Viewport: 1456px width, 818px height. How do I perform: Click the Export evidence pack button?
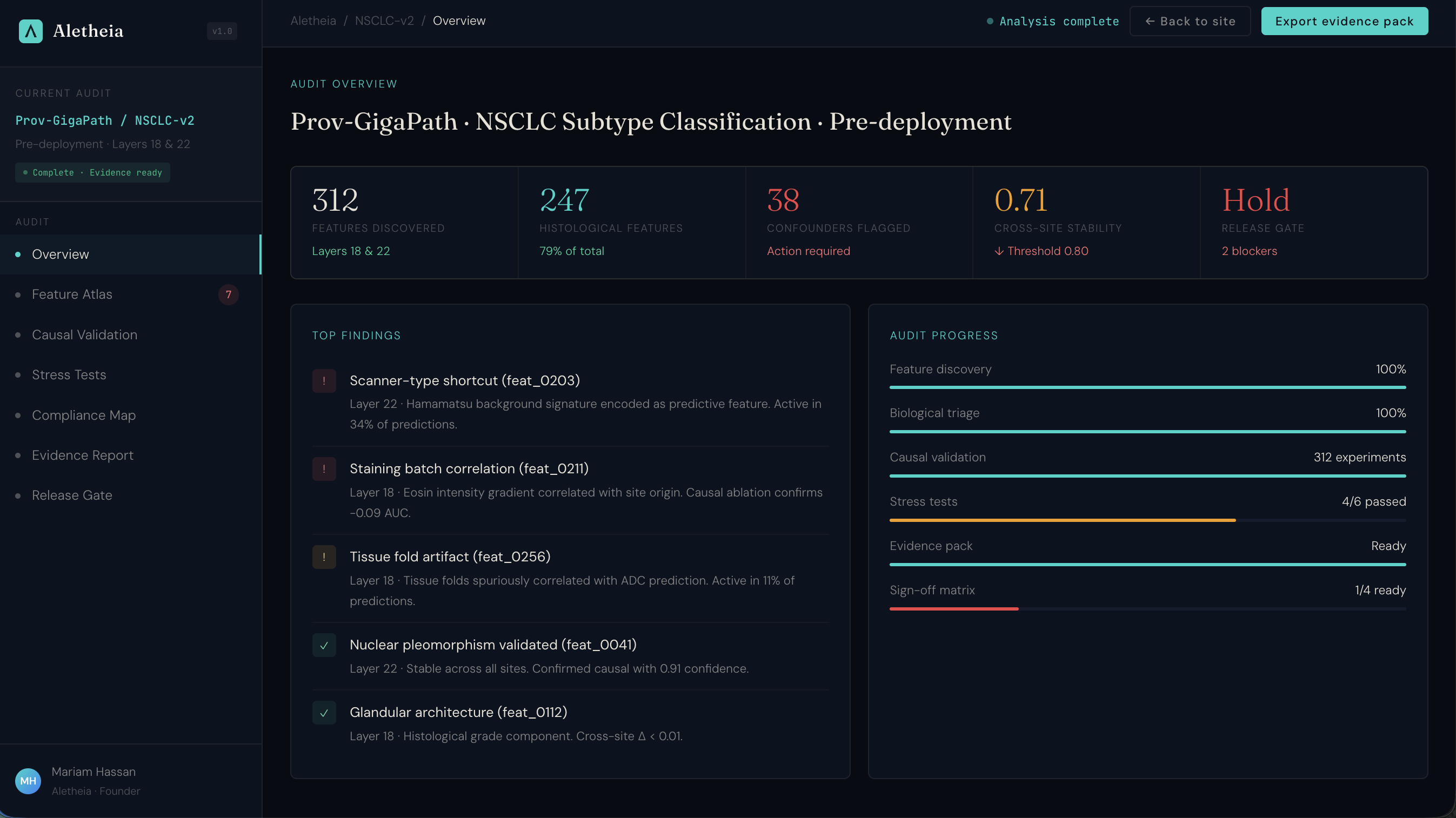pos(1344,21)
